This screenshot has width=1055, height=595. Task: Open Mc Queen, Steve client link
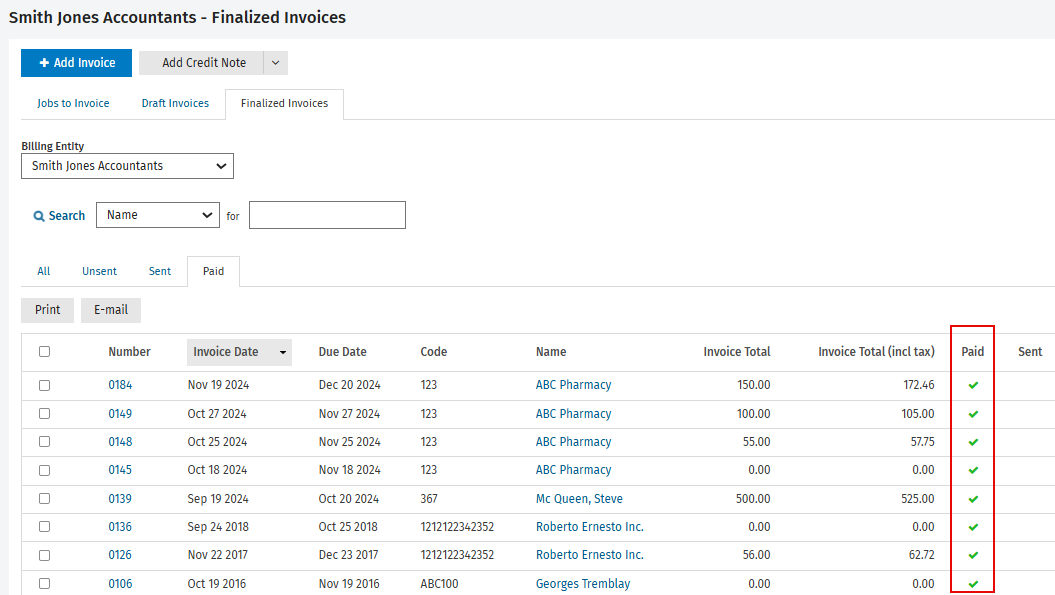click(579, 499)
